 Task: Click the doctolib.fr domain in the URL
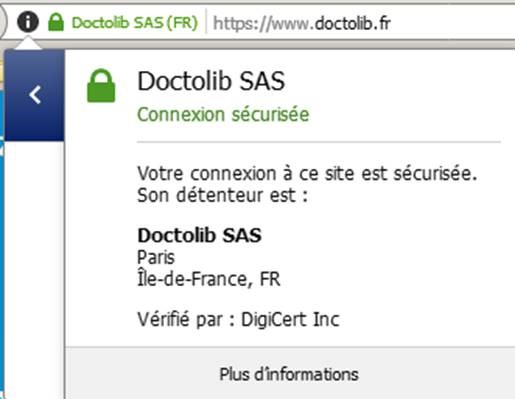pyautogui.click(x=353, y=23)
